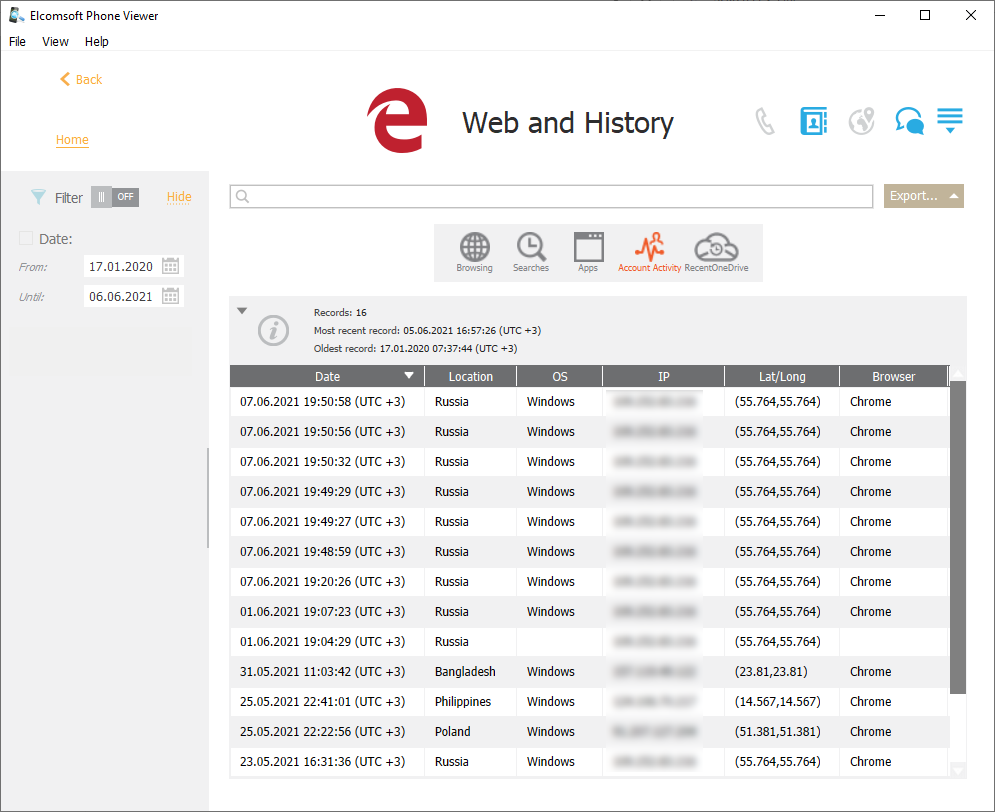Open the Help menu

(96, 41)
